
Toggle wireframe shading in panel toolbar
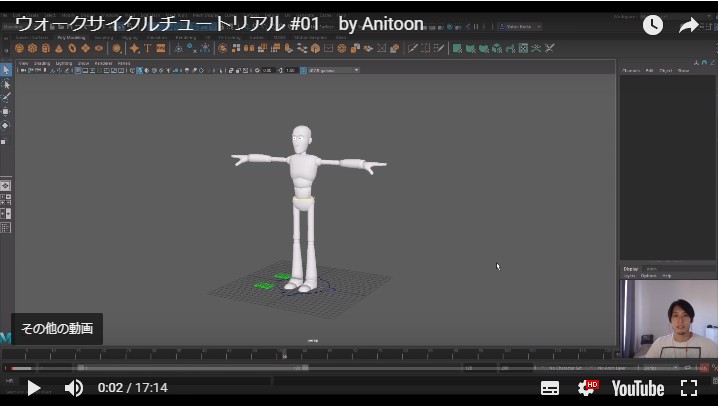click(x=132, y=70)
